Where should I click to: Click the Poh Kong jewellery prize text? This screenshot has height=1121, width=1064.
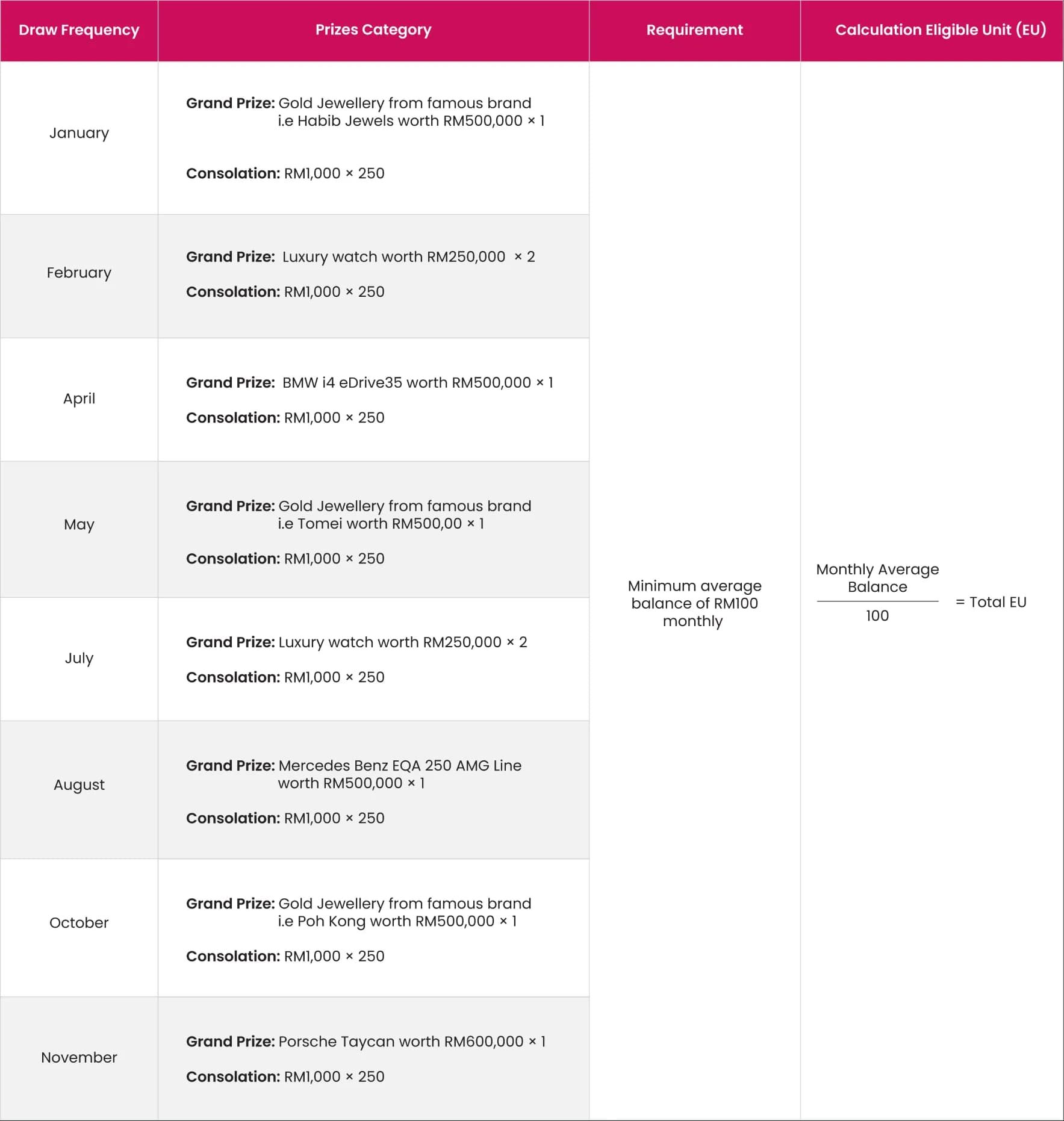(397, 921)
